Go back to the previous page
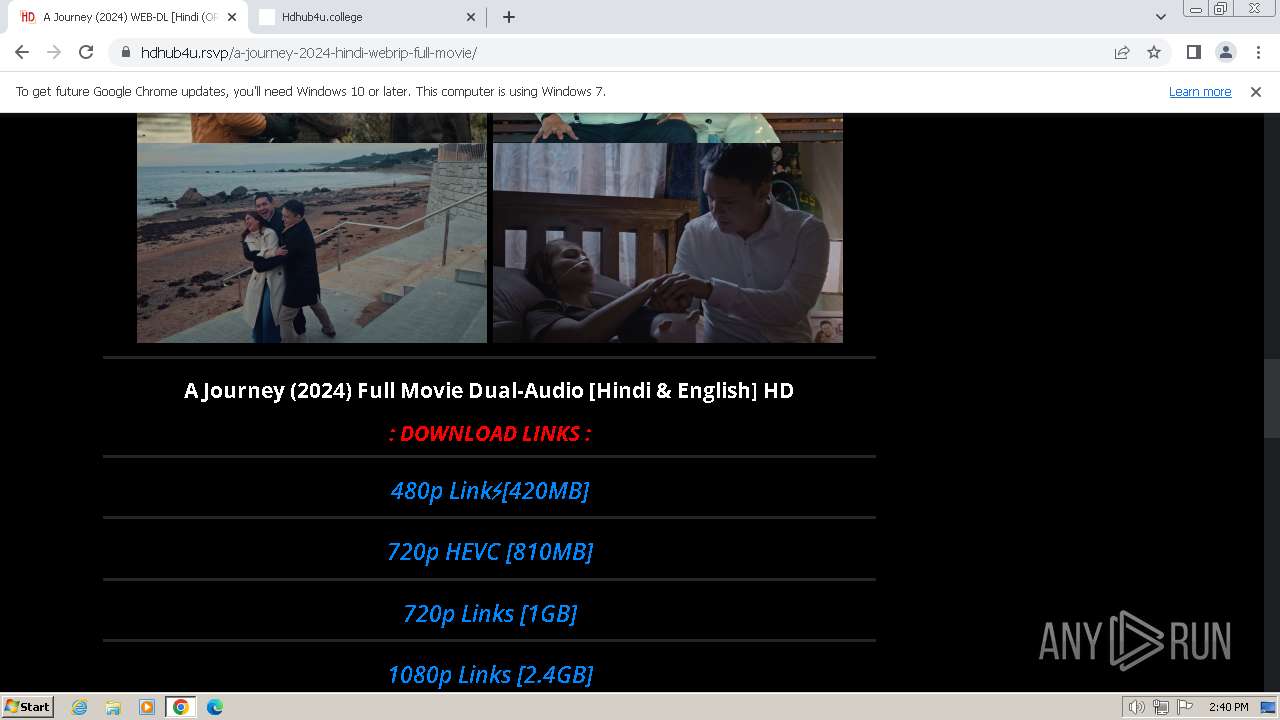This screenshot has height=720, width=1280. (x=22, y=52)
